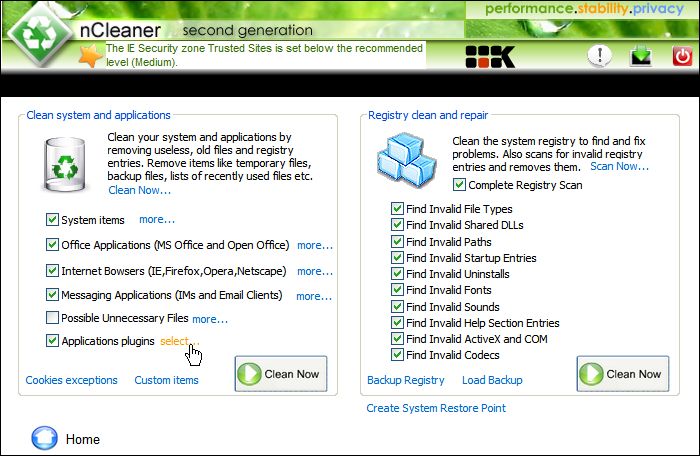Click the red power exit icon
The width and height of the screenshot is (700, 456).
[x=682, y=57]
